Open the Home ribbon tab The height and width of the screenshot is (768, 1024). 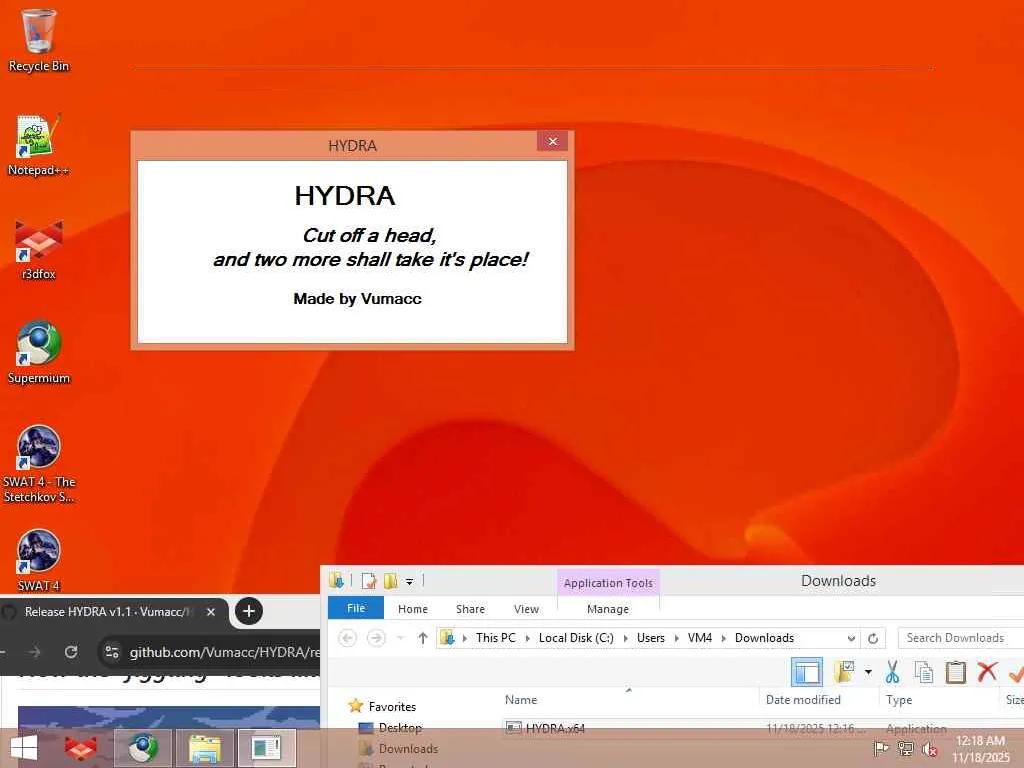pos(413,609)
